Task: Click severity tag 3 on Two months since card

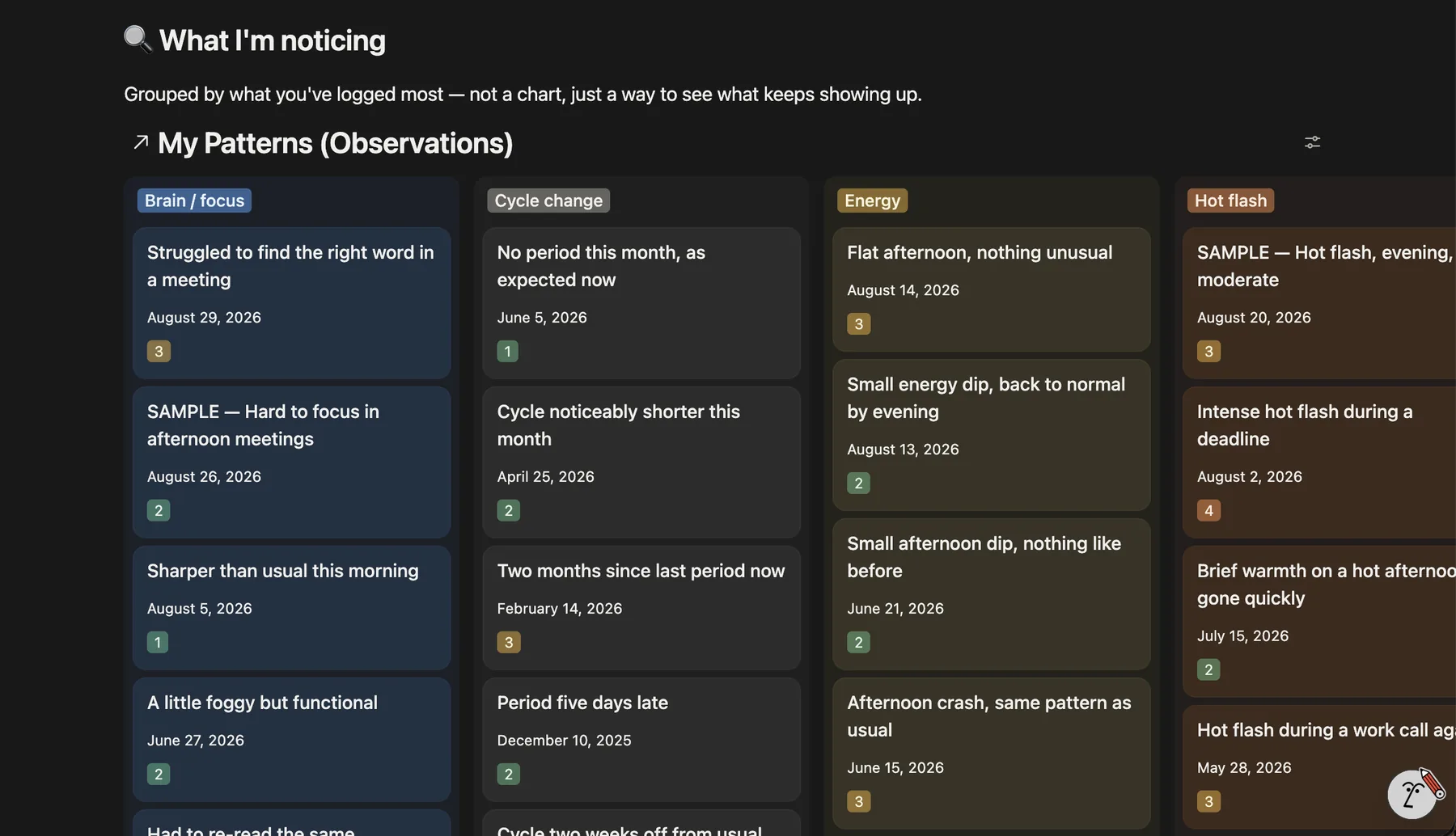Action: click(509, 643)
